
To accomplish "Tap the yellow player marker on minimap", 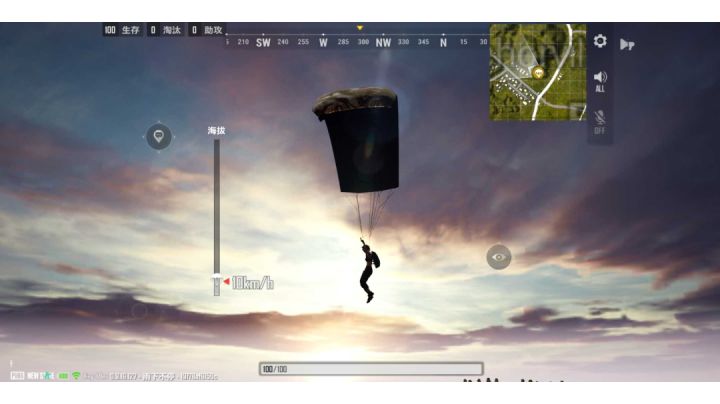I will (538, 72).
